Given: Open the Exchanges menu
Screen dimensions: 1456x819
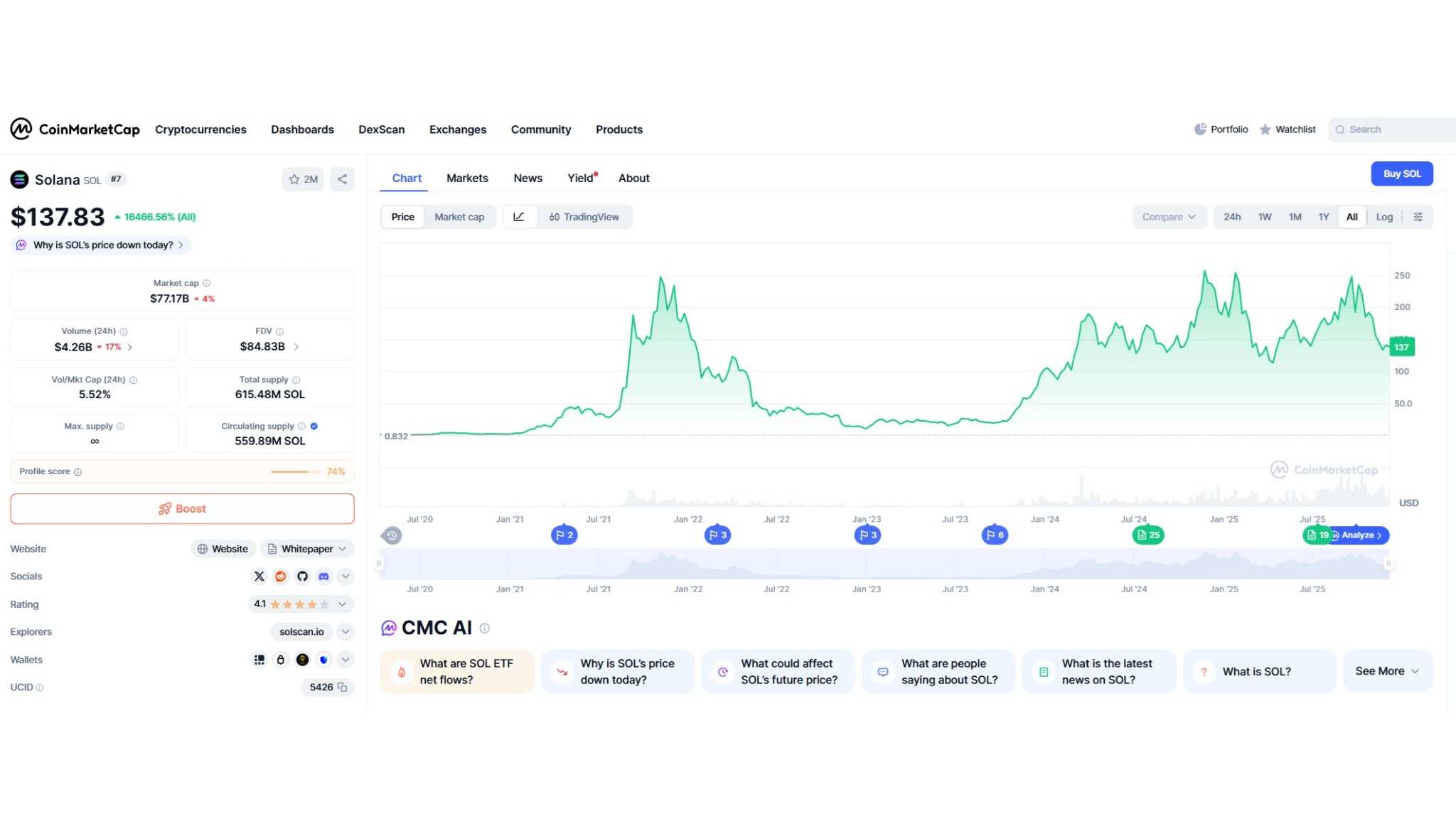Looking at the screenshot, I should (457, 129).
